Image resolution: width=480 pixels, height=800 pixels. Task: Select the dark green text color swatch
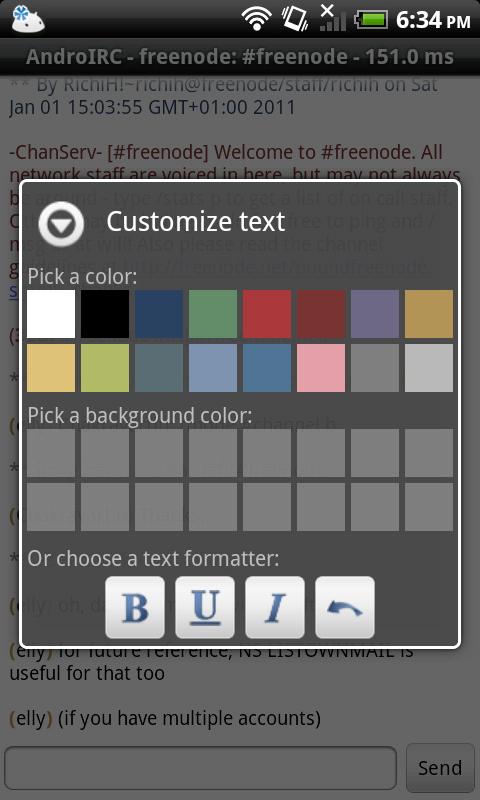point(213,314)
